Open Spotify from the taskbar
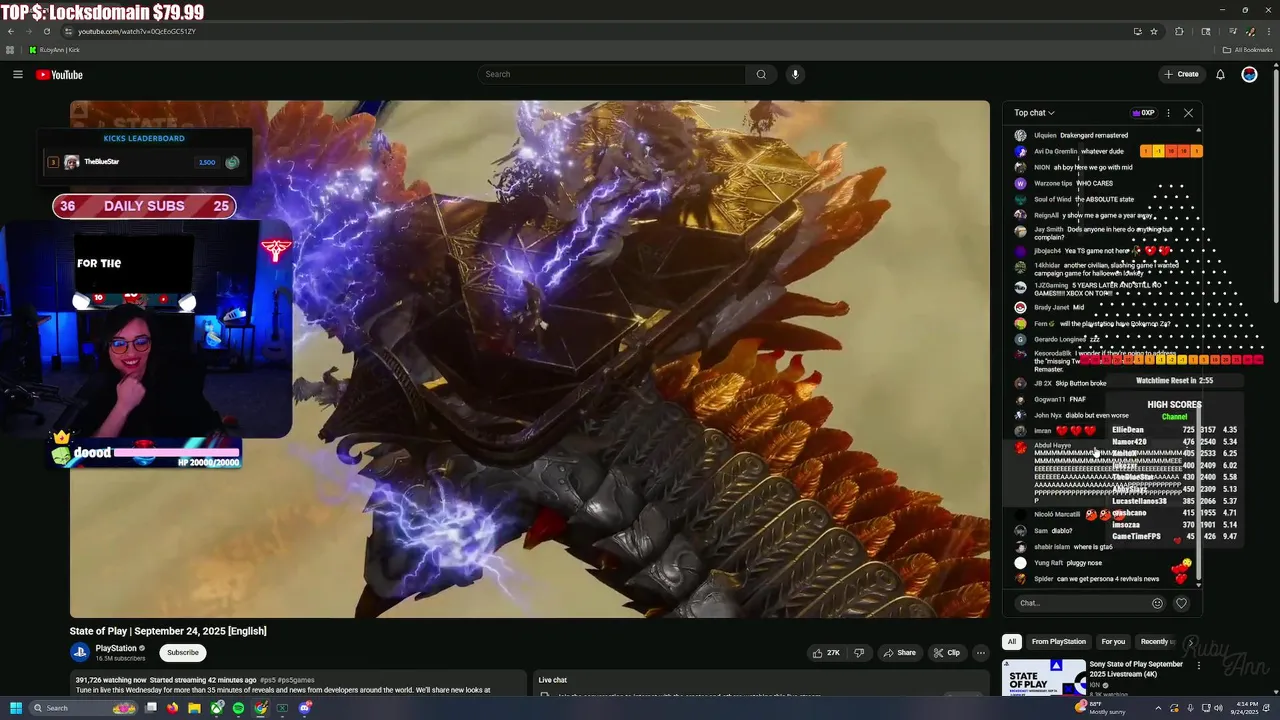 (x=238, y=708)
